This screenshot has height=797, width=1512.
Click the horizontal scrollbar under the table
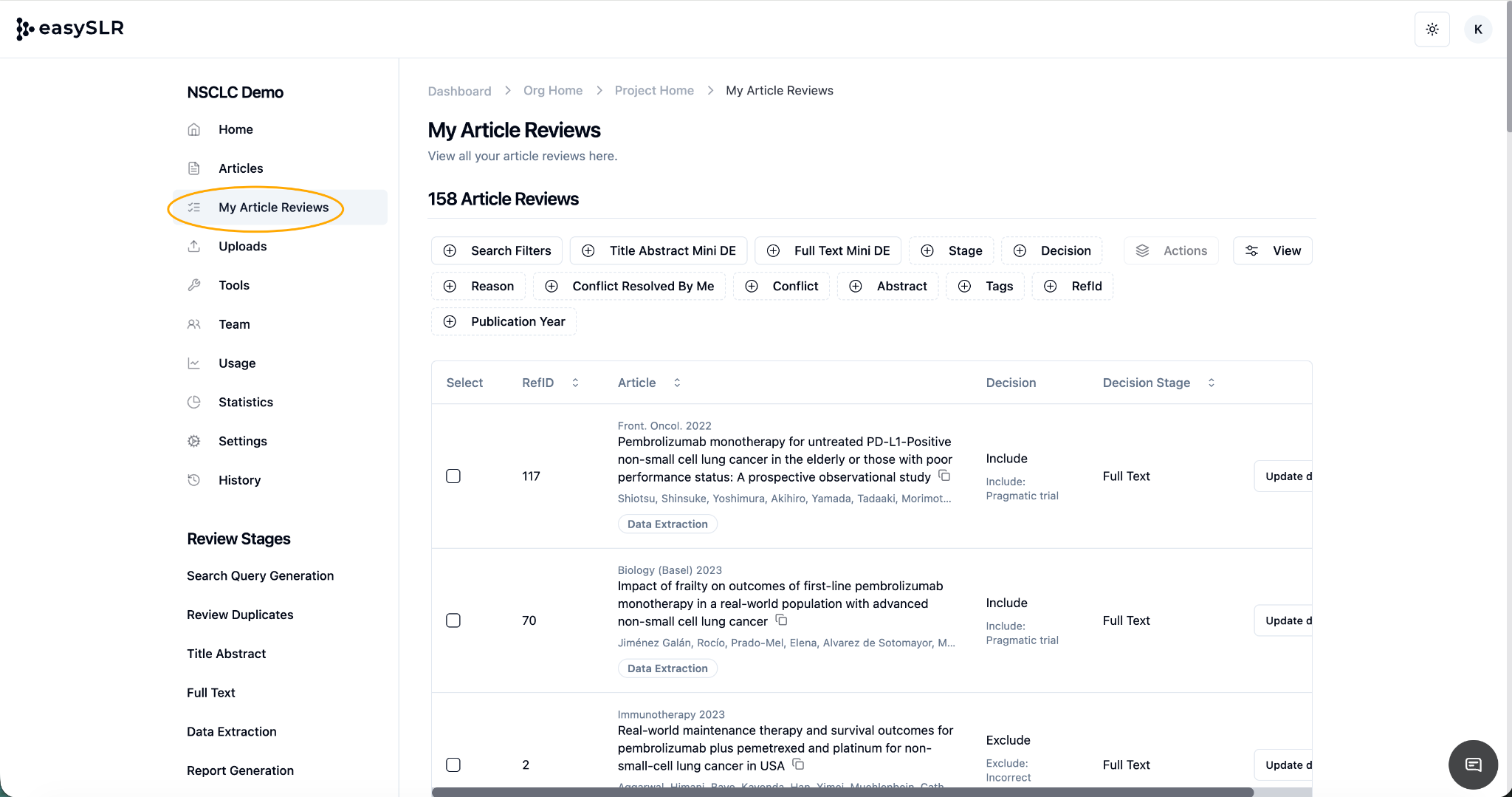(842, 792)
